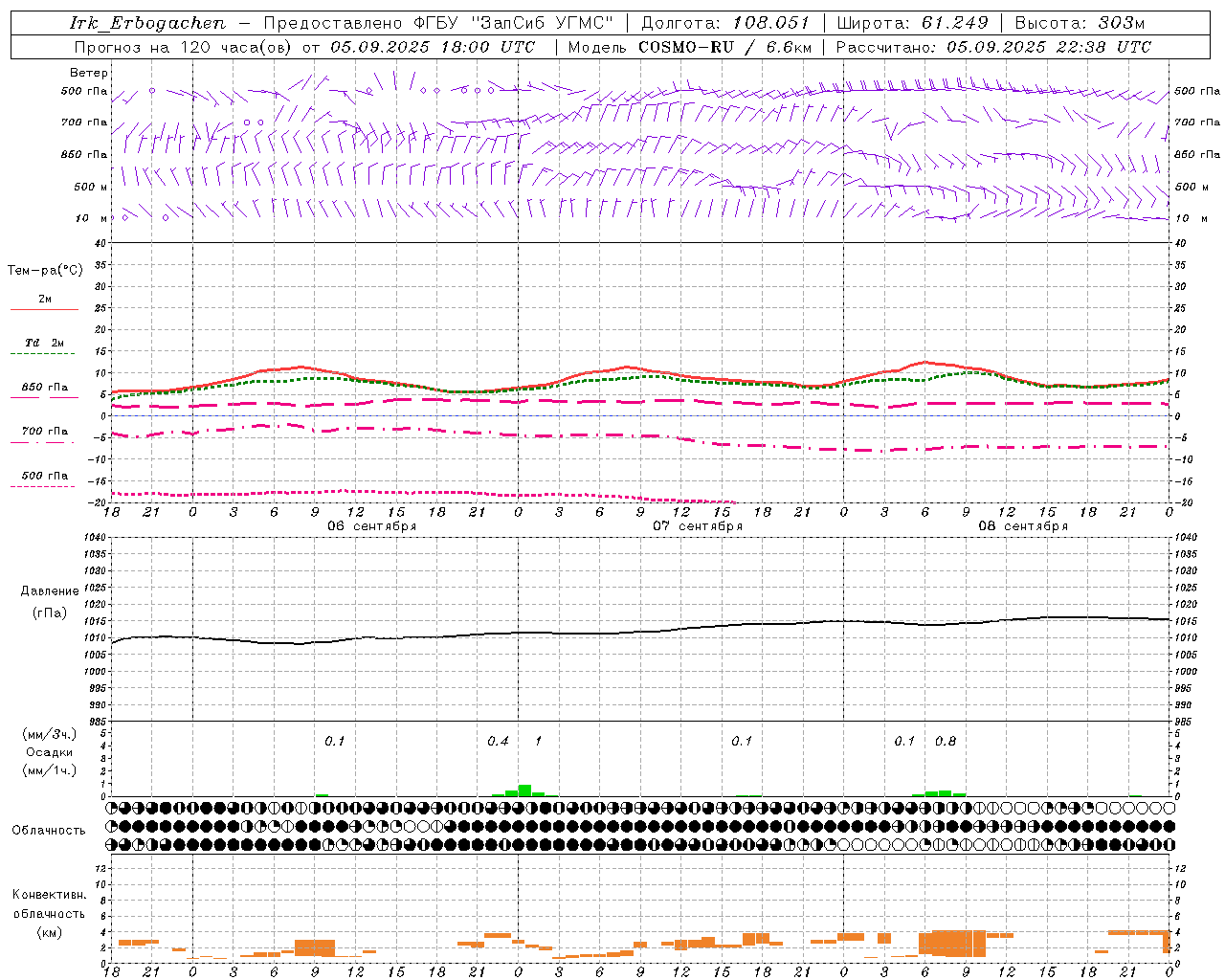
Task: Click the '(км)' convective cloud unit label
Action: click(x=49, y=932)
